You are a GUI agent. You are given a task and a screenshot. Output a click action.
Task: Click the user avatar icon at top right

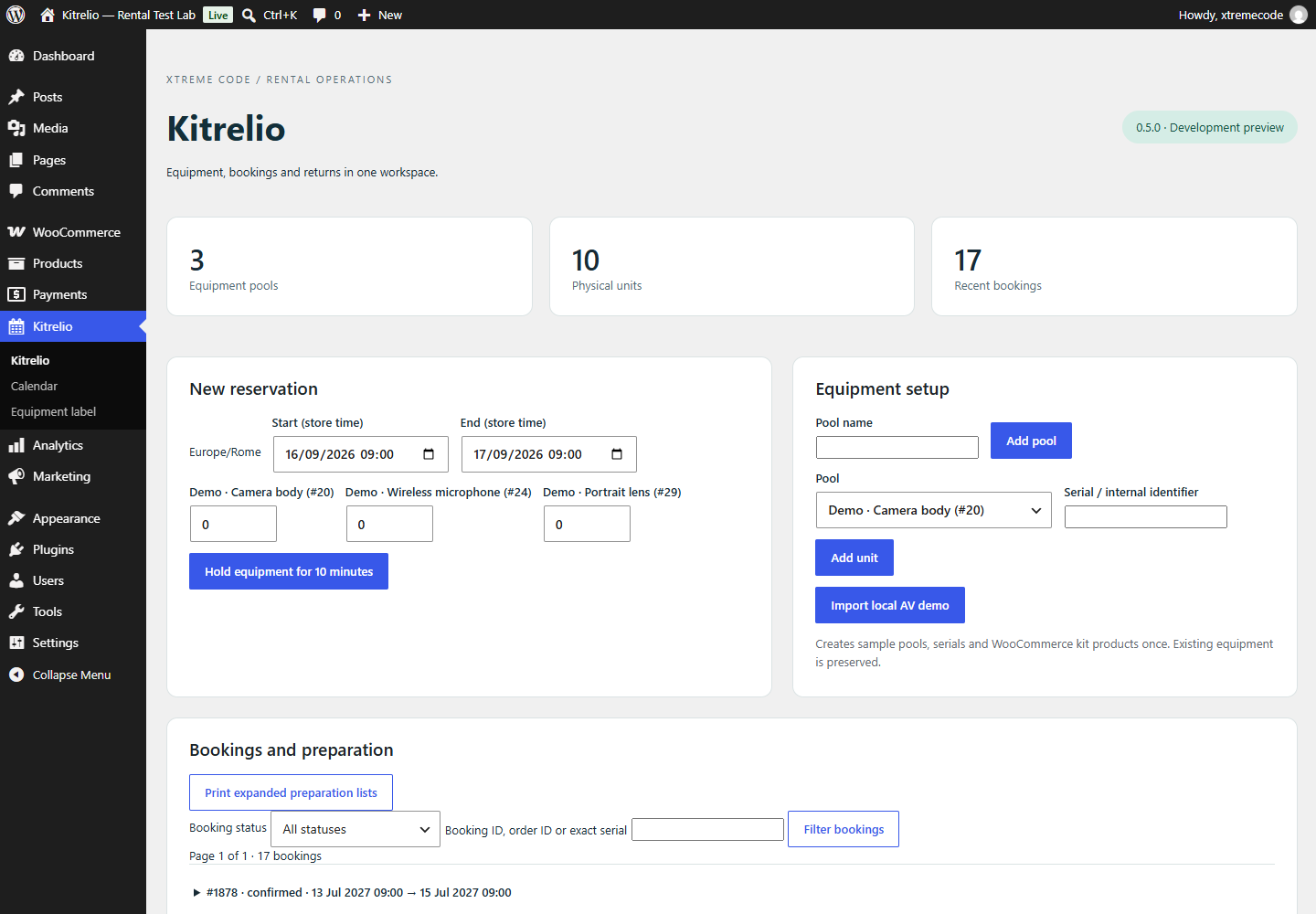(x=1299, y=15)
